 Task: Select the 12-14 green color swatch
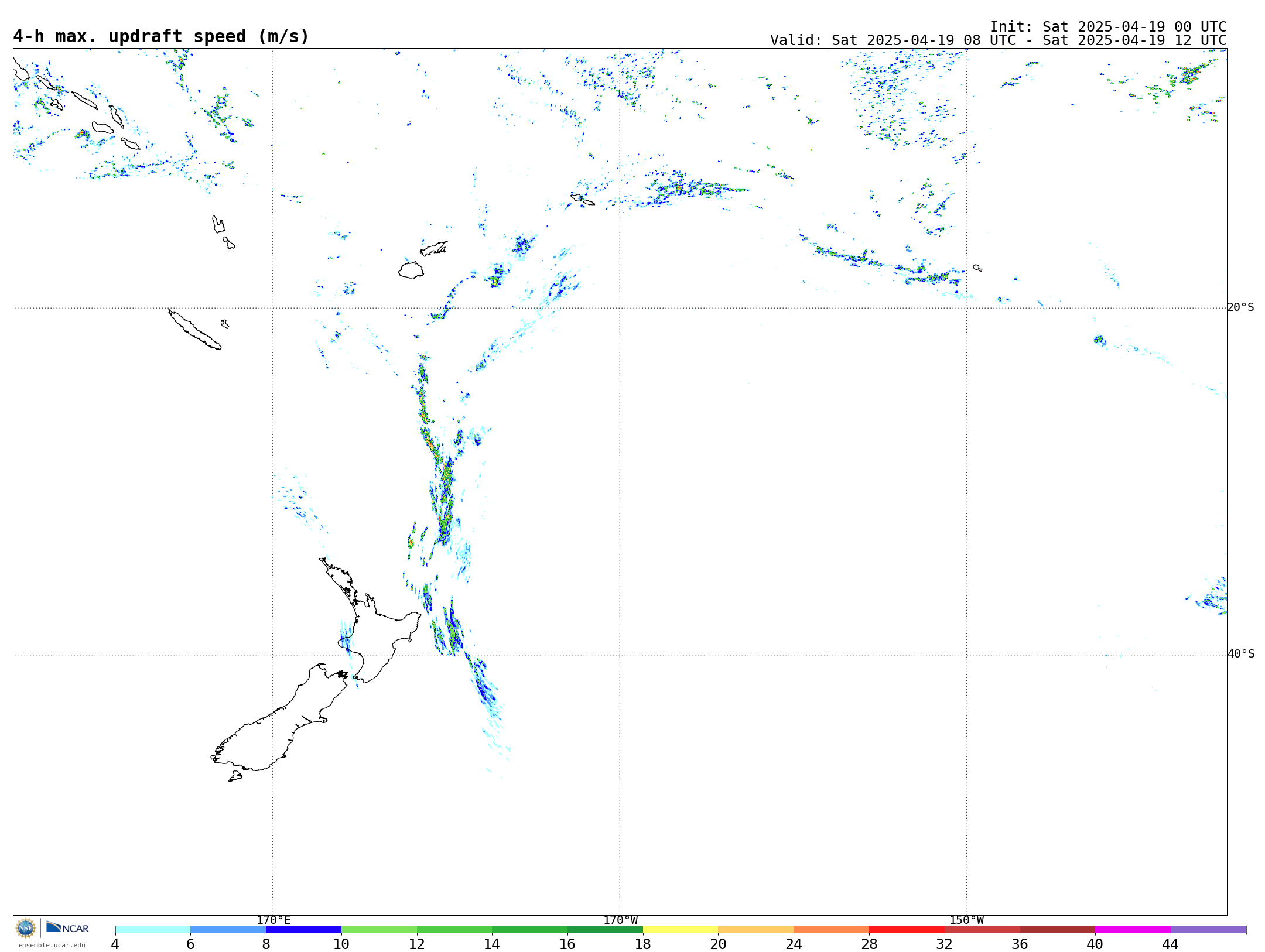click(454, 929)
